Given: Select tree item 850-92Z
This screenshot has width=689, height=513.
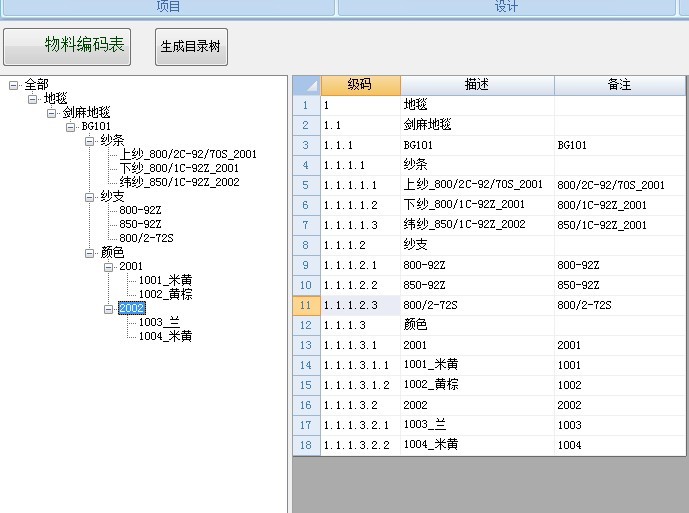Looking at the screenshot, I should (x=141, y=225).
